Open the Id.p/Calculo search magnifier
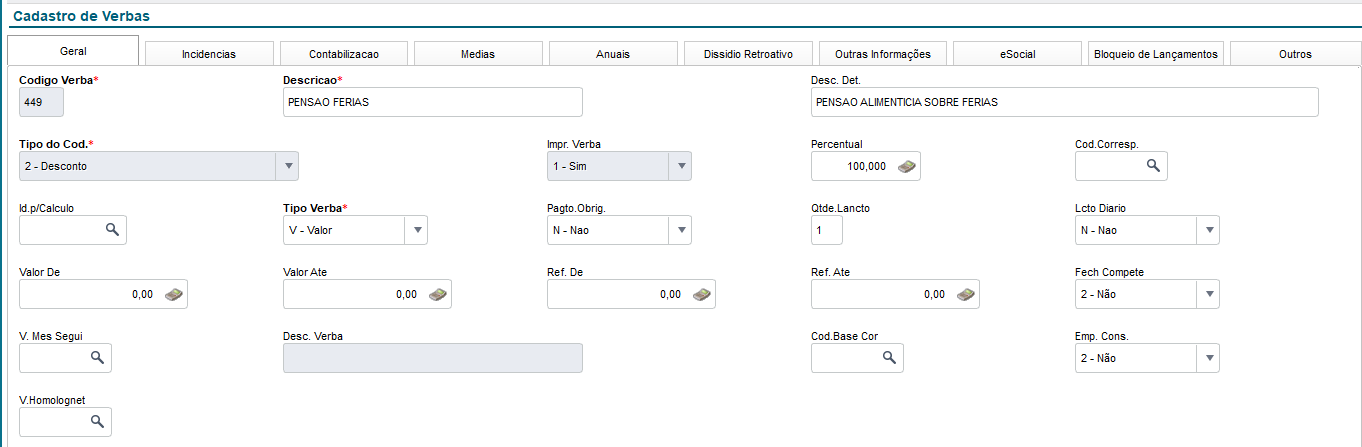 coord(112,230)
